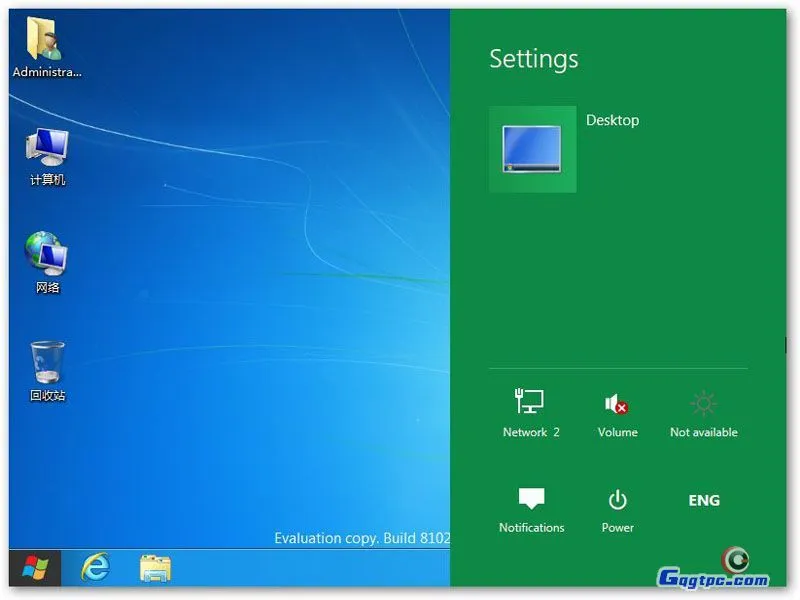This screenshot has width=800, height=600.
Task: Toggle the muted Volume speaker icon
Action: 617,403
